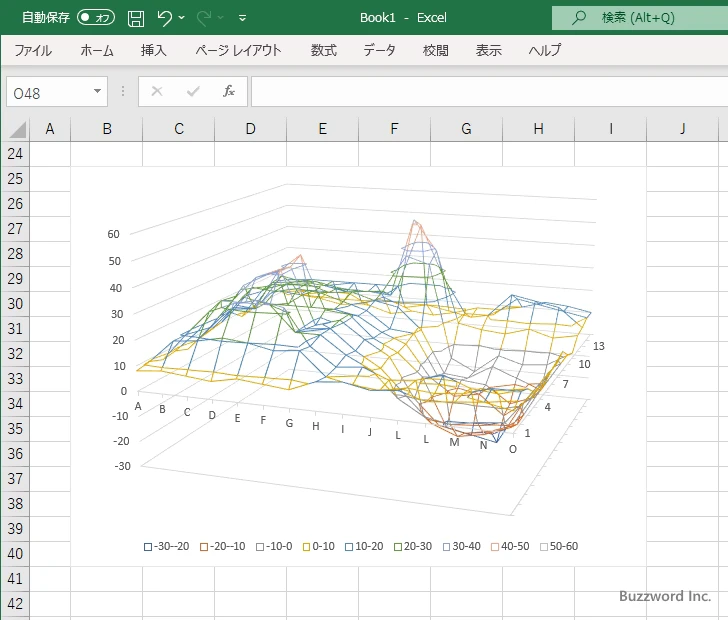
Task: Expand the Name Box dropdown arrow
Action: 98,91
